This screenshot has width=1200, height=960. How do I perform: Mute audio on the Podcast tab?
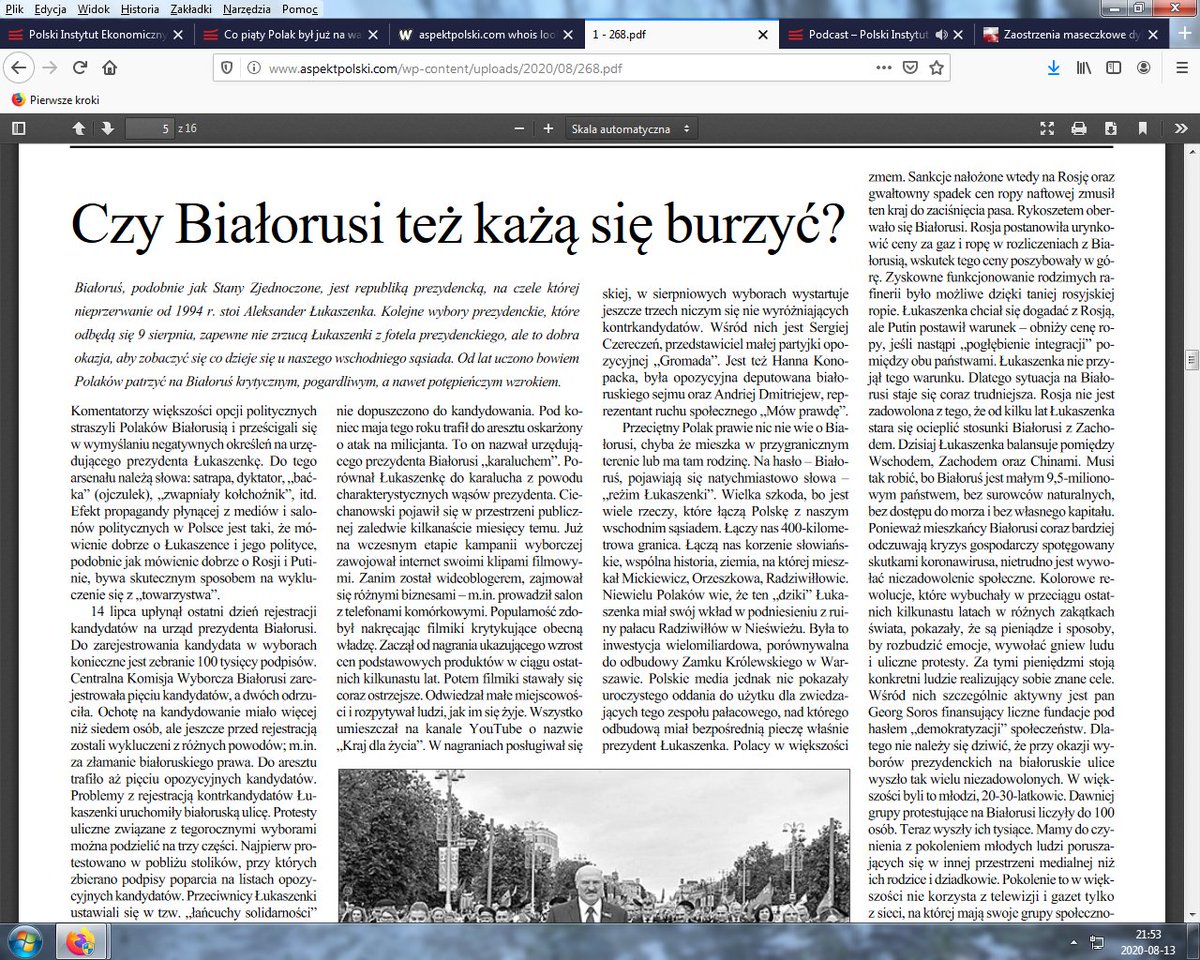pyautogui.click(x=940, y=35)
